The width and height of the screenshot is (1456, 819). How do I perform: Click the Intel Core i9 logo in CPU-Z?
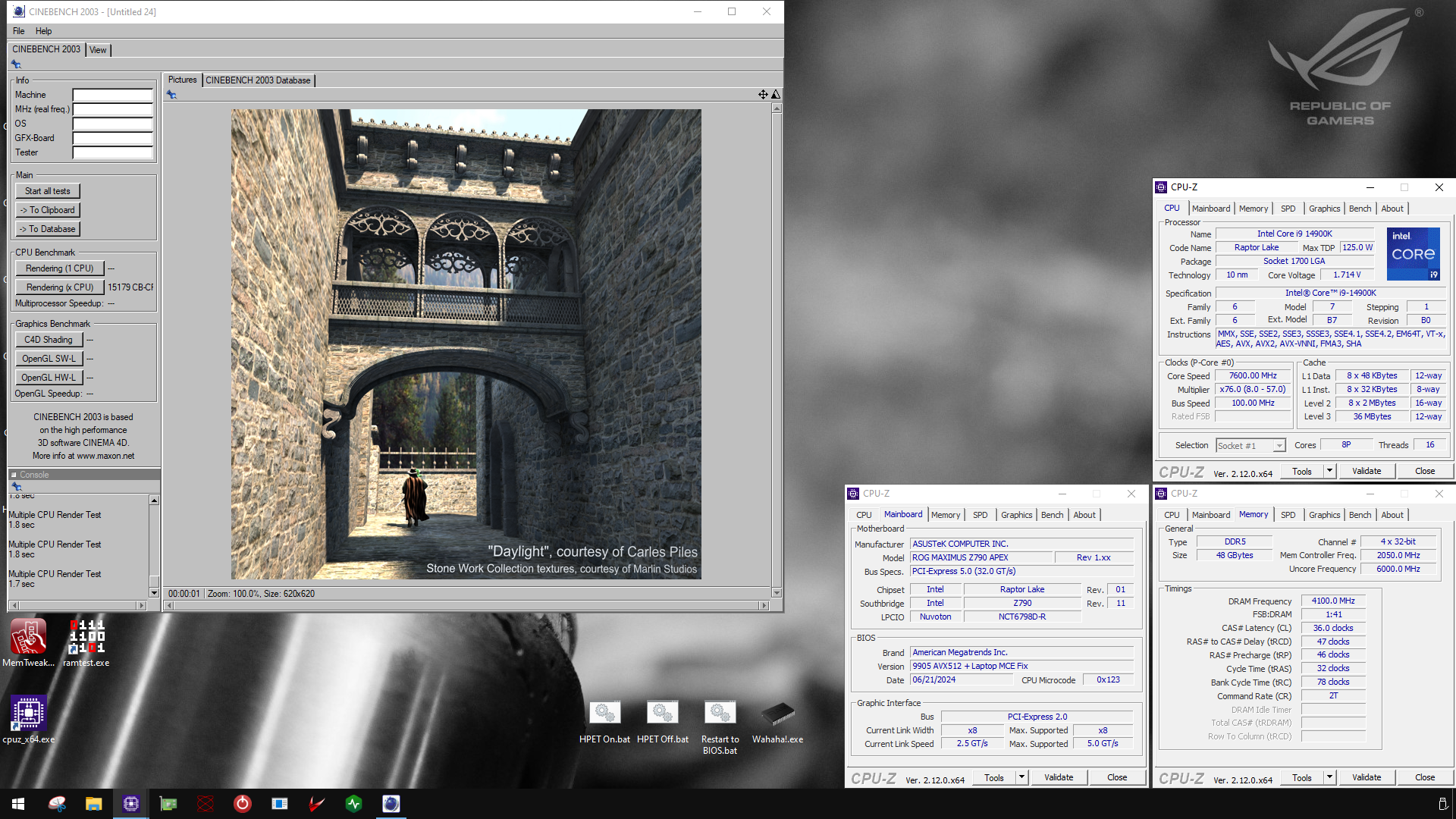[x=1414, y=254]
